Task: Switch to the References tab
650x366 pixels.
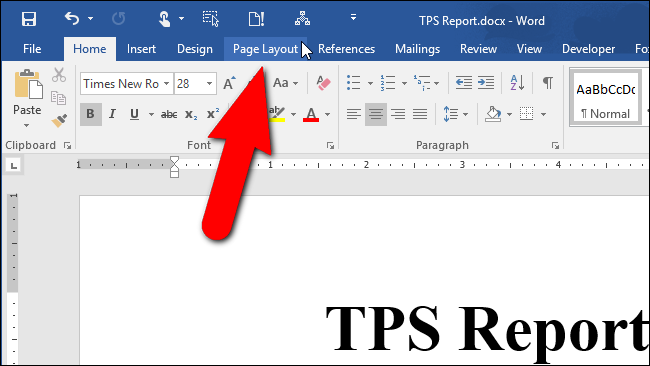Action: (347, 49)
